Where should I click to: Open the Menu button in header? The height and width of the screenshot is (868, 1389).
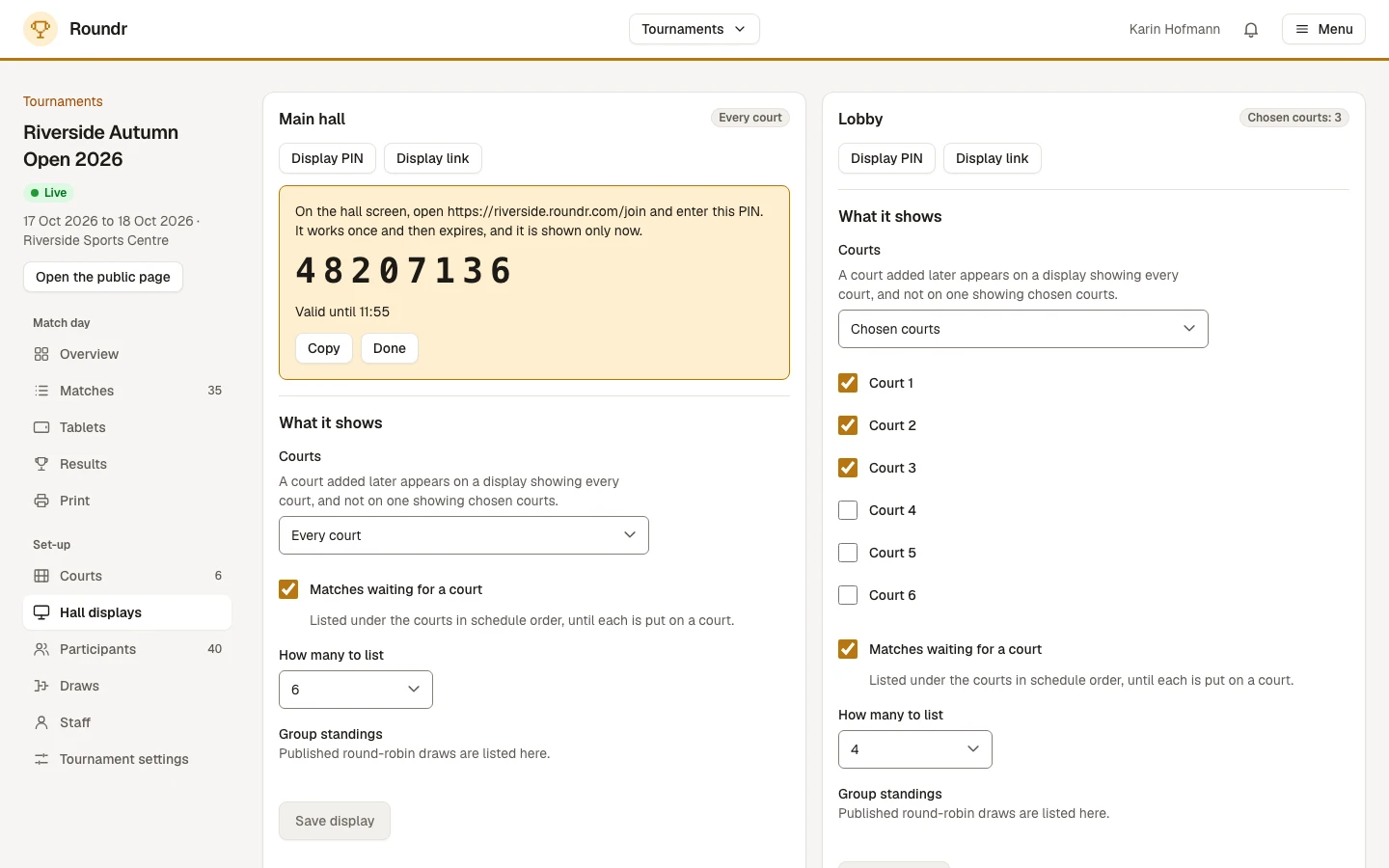point(1323,29)
